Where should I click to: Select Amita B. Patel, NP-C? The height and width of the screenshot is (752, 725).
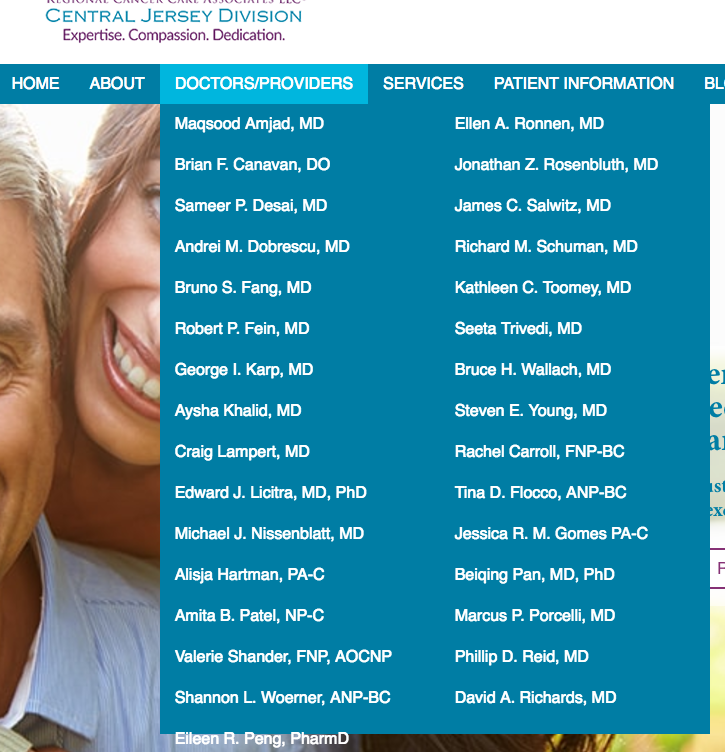pyautogui.click(x=249, y=616)
